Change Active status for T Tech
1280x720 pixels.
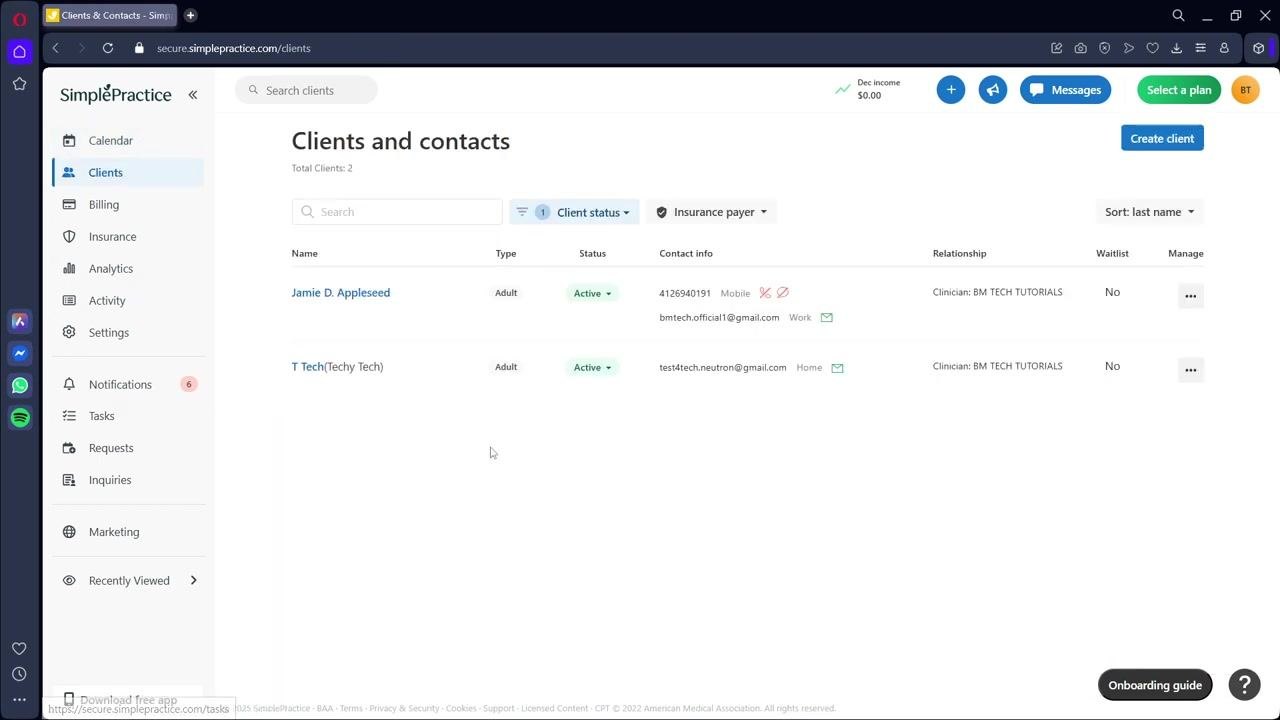[x=592, y=368]
